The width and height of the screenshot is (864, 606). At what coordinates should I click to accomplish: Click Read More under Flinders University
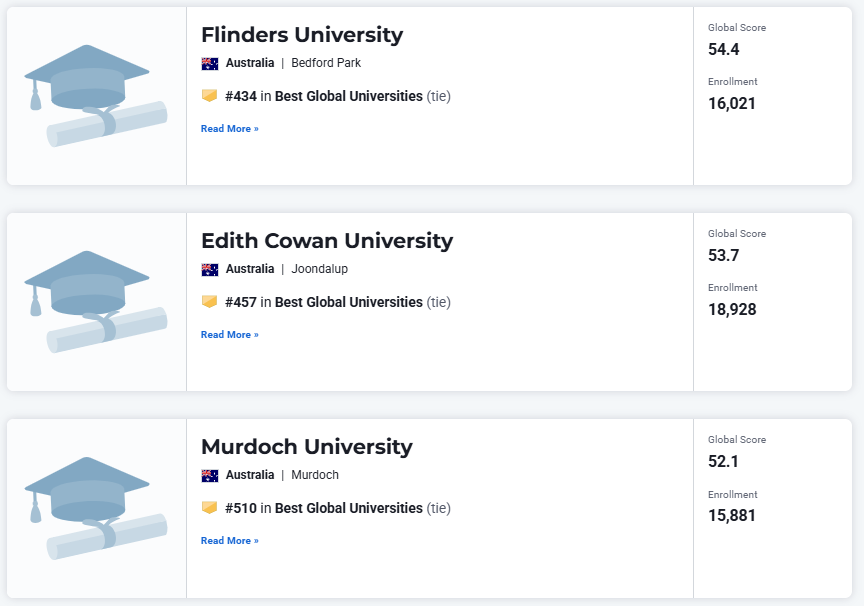pyautogui.click(x=230, y=128)
